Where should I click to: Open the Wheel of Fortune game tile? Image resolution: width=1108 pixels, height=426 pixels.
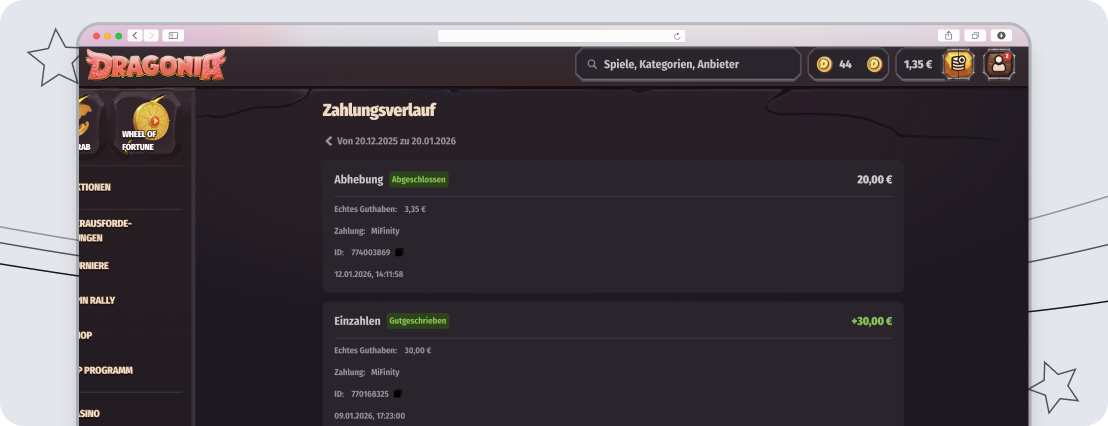[149, 124]
